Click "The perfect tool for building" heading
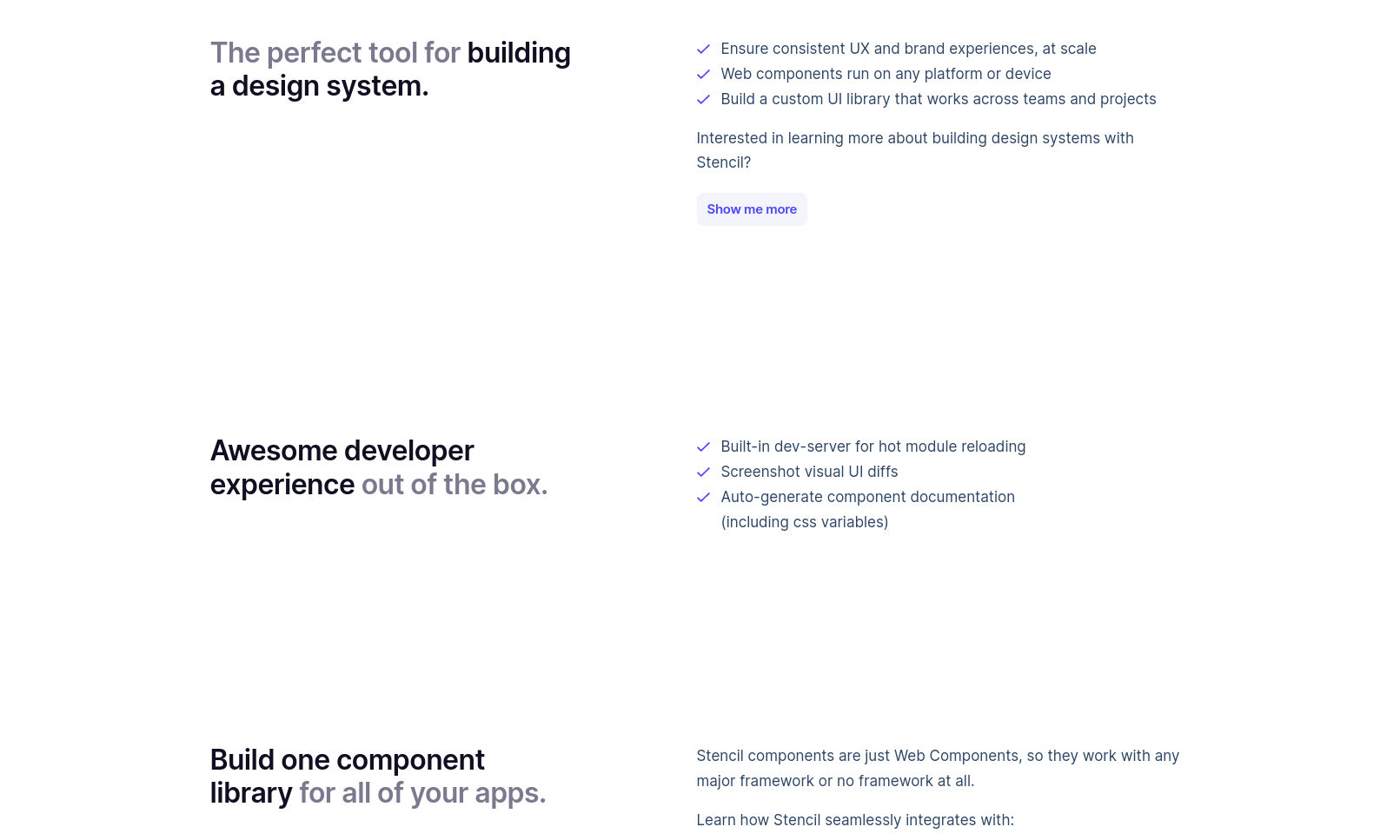 (390, 69)
